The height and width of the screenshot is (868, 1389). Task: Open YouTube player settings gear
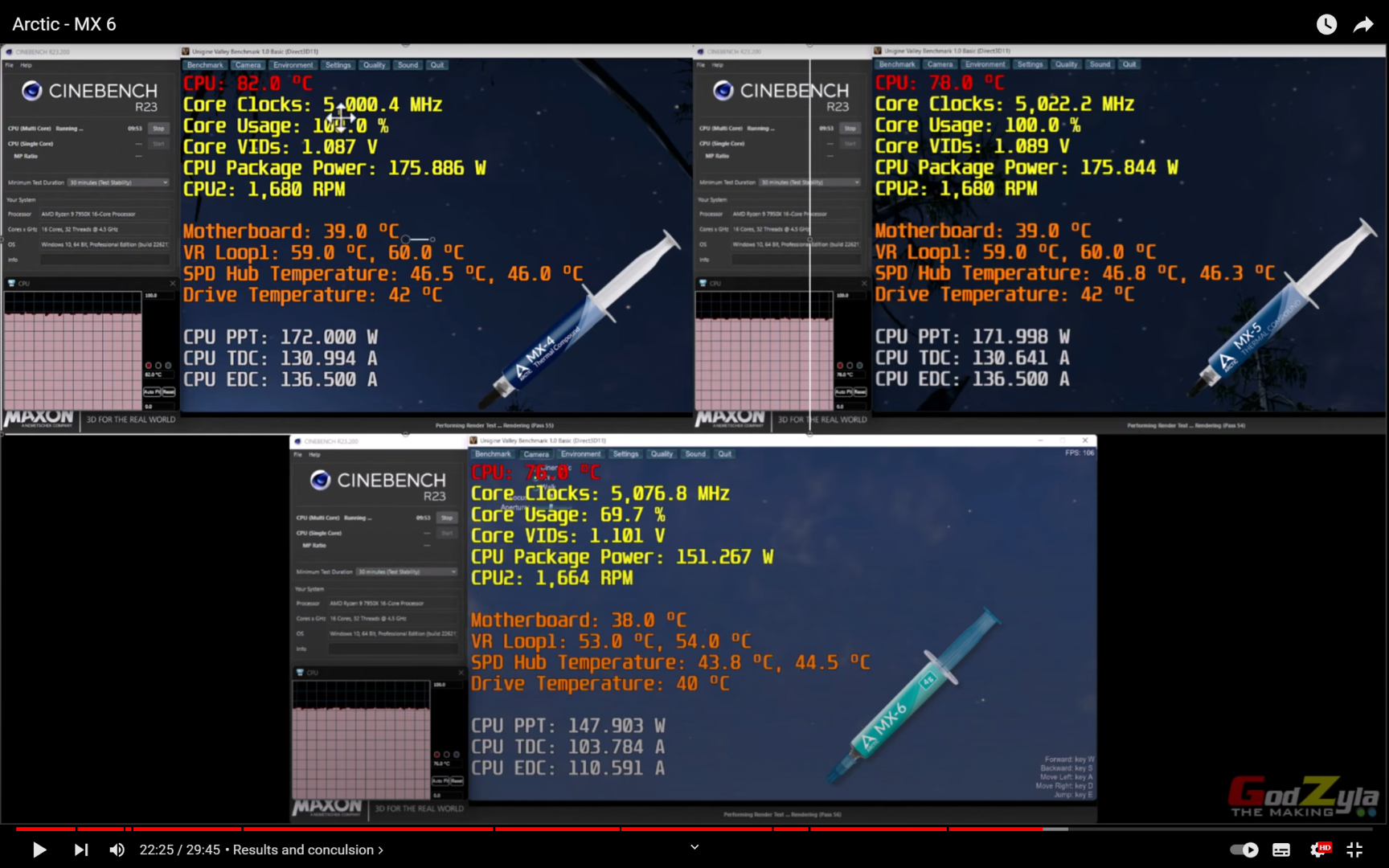(1319, 850)
